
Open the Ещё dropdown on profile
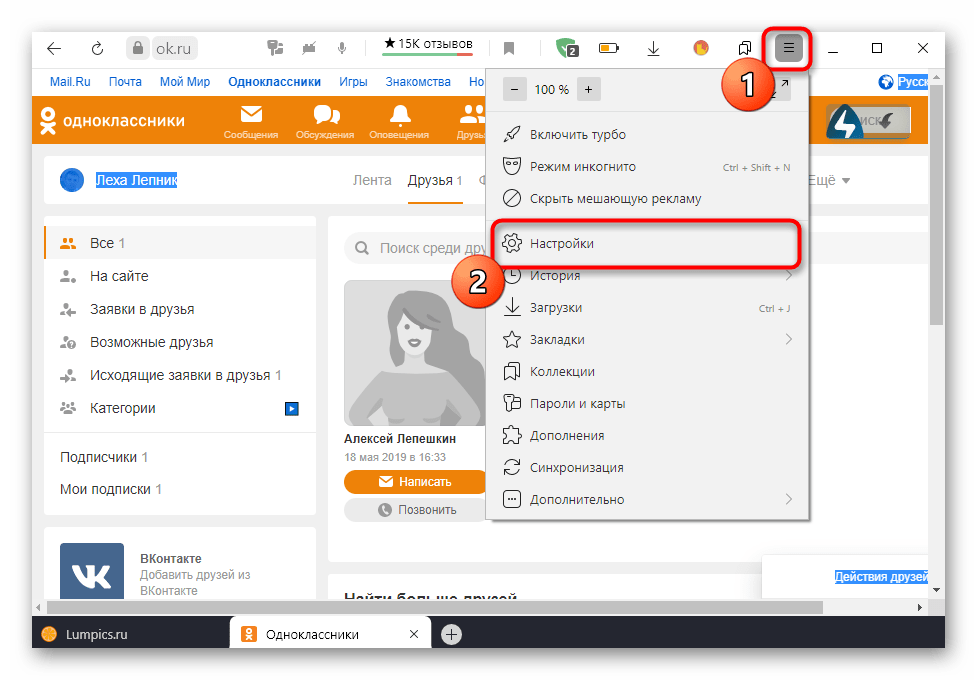tap(829, 181)
